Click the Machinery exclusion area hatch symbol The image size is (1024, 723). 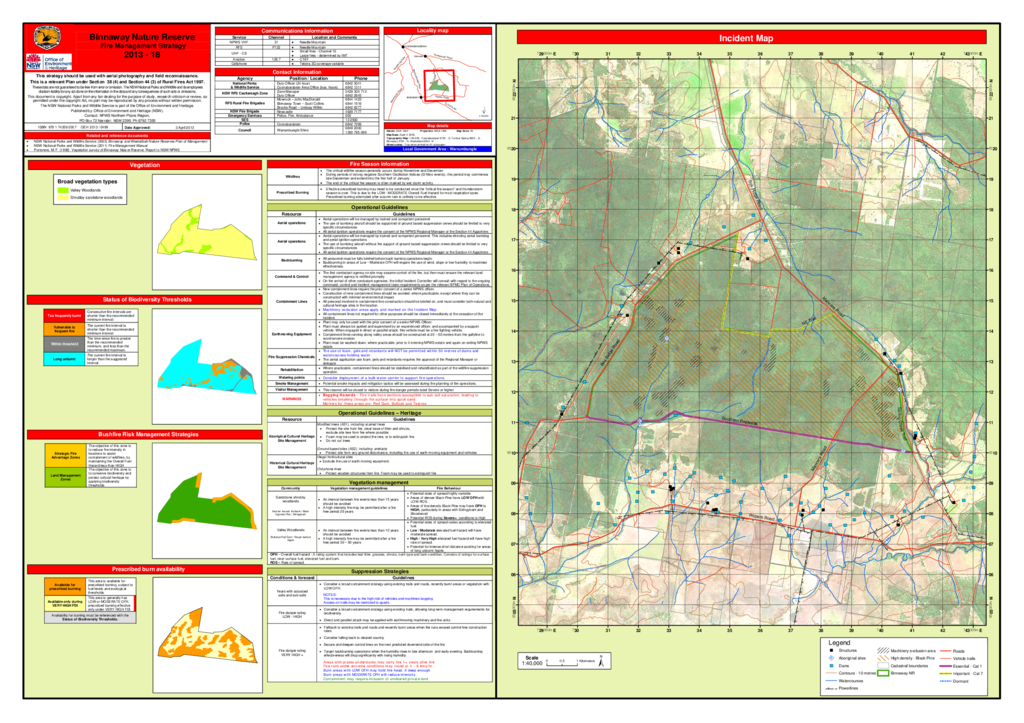[883, 651]
